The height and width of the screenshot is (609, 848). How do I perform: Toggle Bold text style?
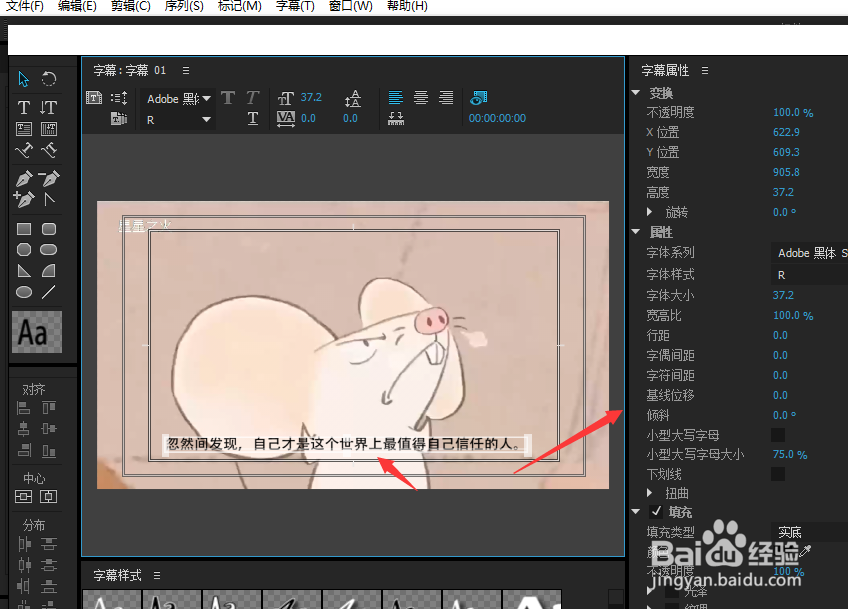228,98
